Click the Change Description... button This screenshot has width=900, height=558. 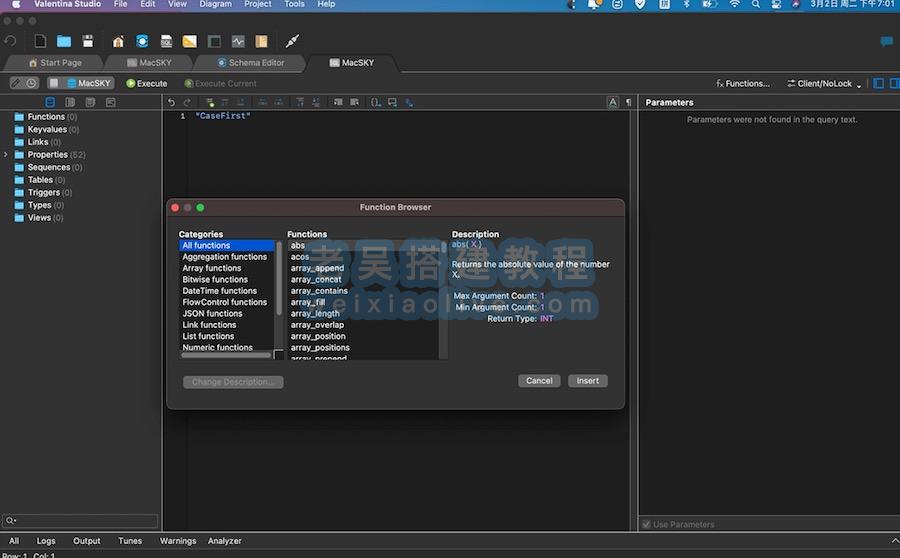233,382
